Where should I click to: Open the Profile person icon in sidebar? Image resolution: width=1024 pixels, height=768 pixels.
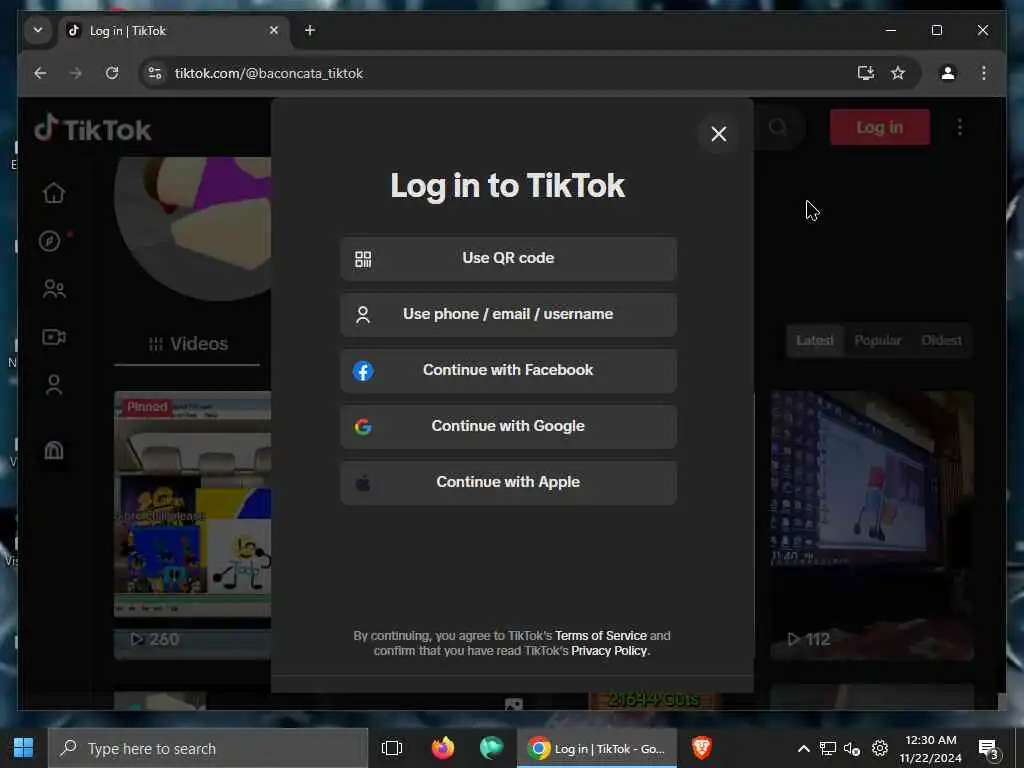(x=54, y=385)
